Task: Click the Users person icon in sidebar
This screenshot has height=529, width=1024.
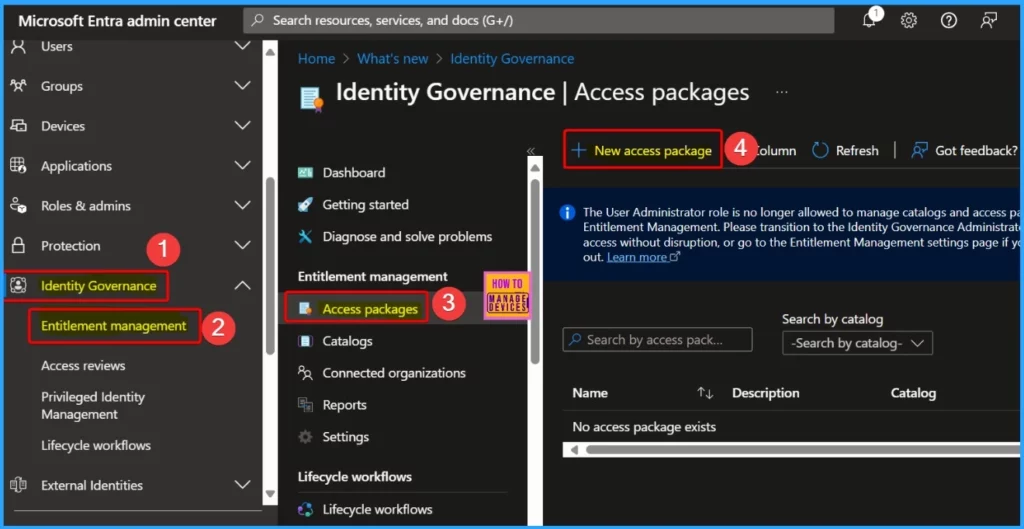Action: click(18, 46)
